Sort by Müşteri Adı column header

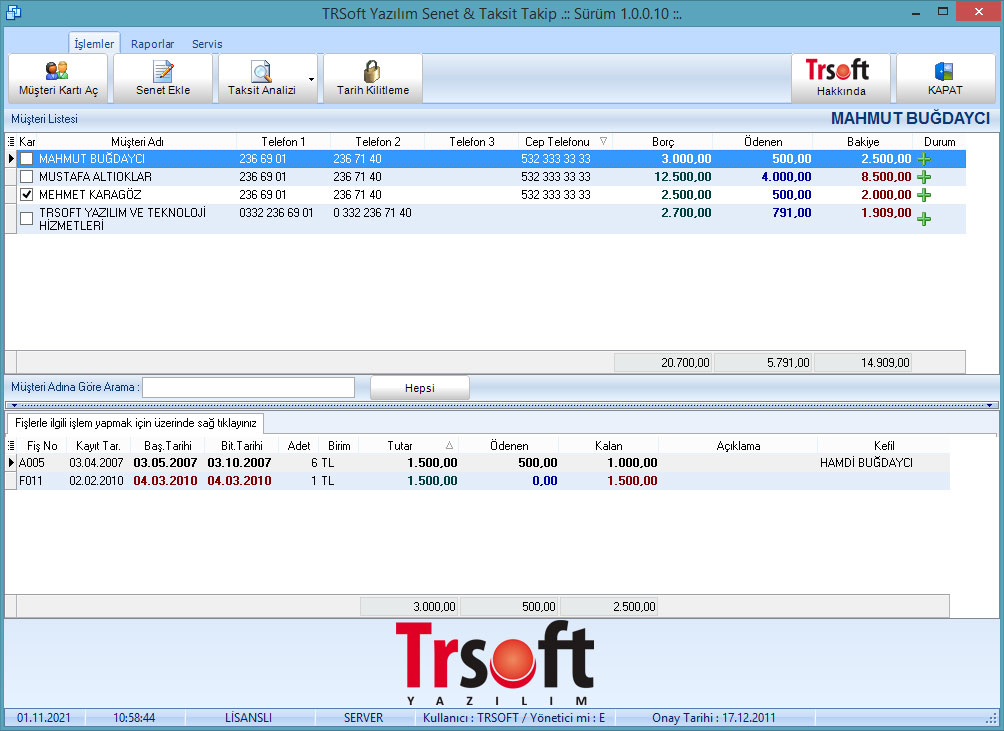(137, 141)
